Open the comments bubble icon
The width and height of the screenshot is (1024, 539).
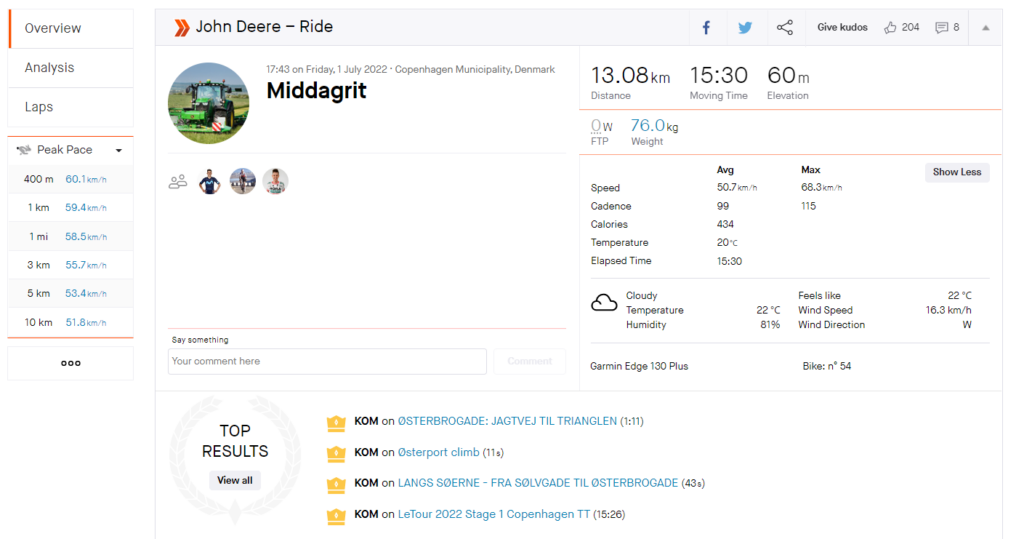pyautogui.click(x=941, y=27)
